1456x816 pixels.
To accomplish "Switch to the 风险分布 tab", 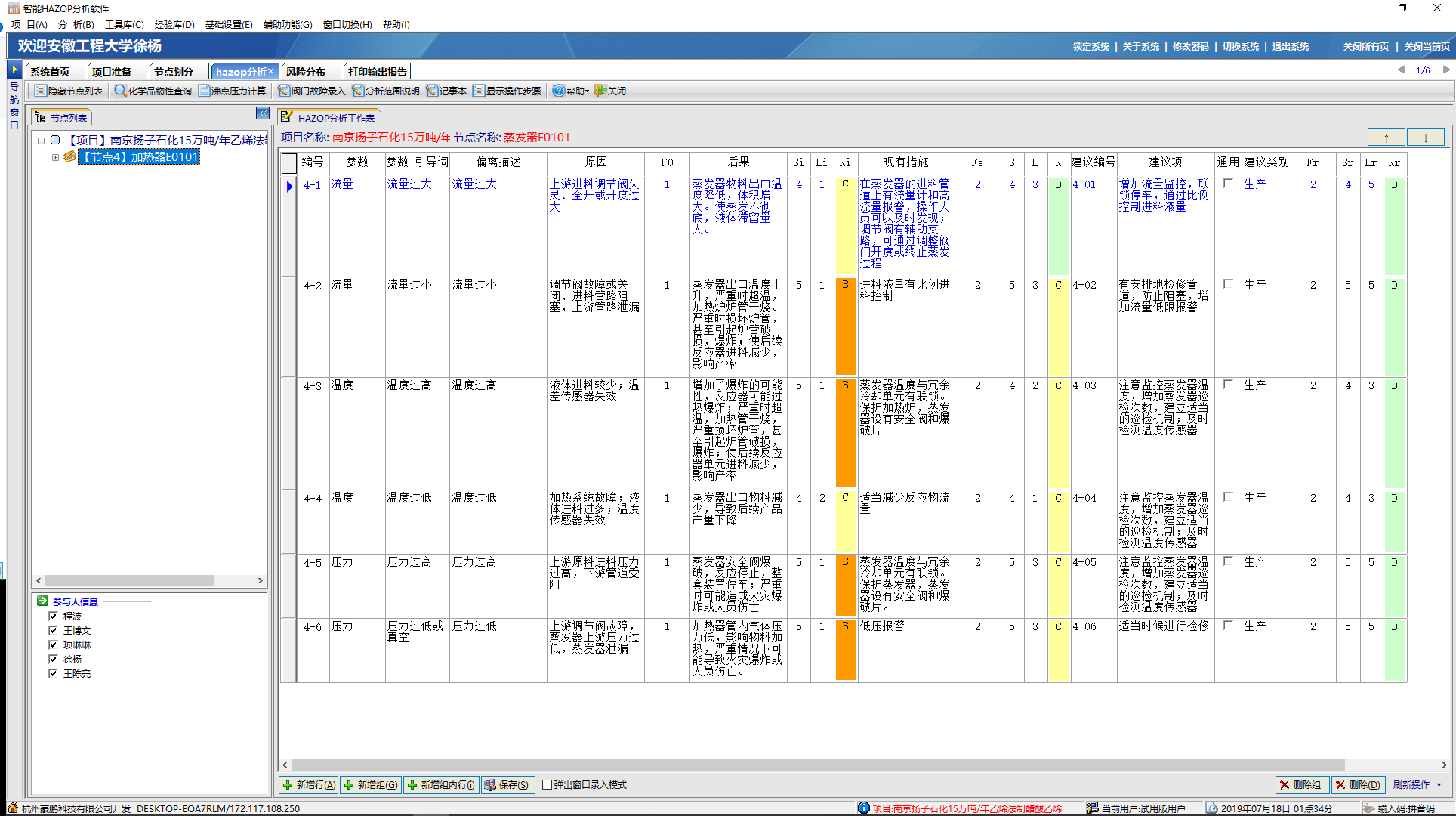I will (x=306, y=72).
